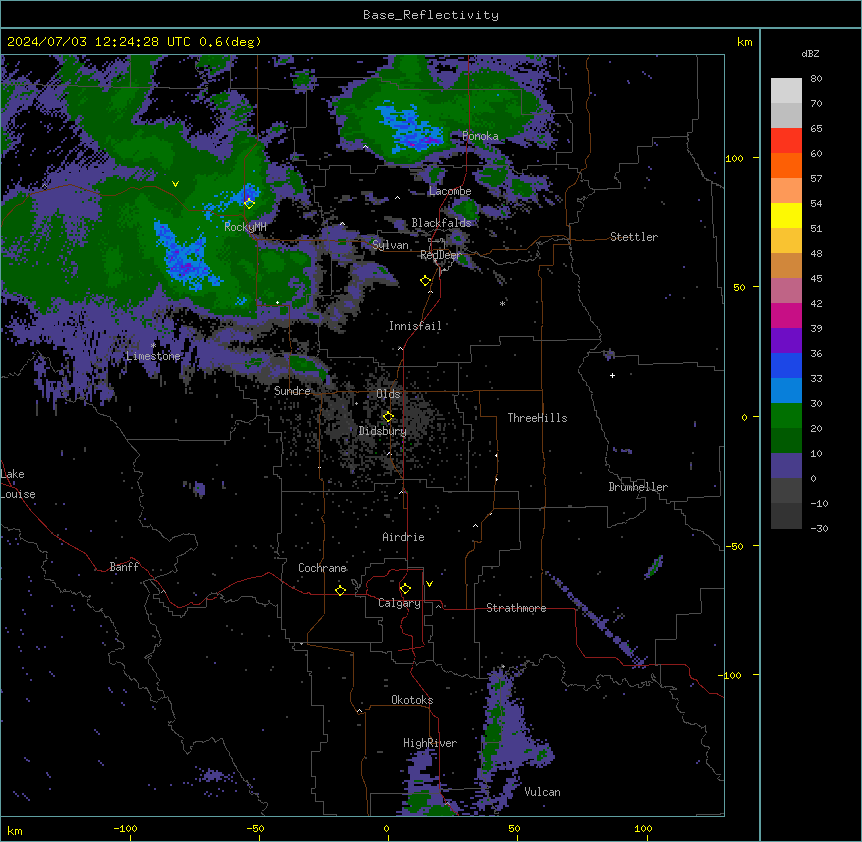Screen dimensions: 862x842
Task: Click the Sylvan label on the map
Action: click(x=390, y=245)
